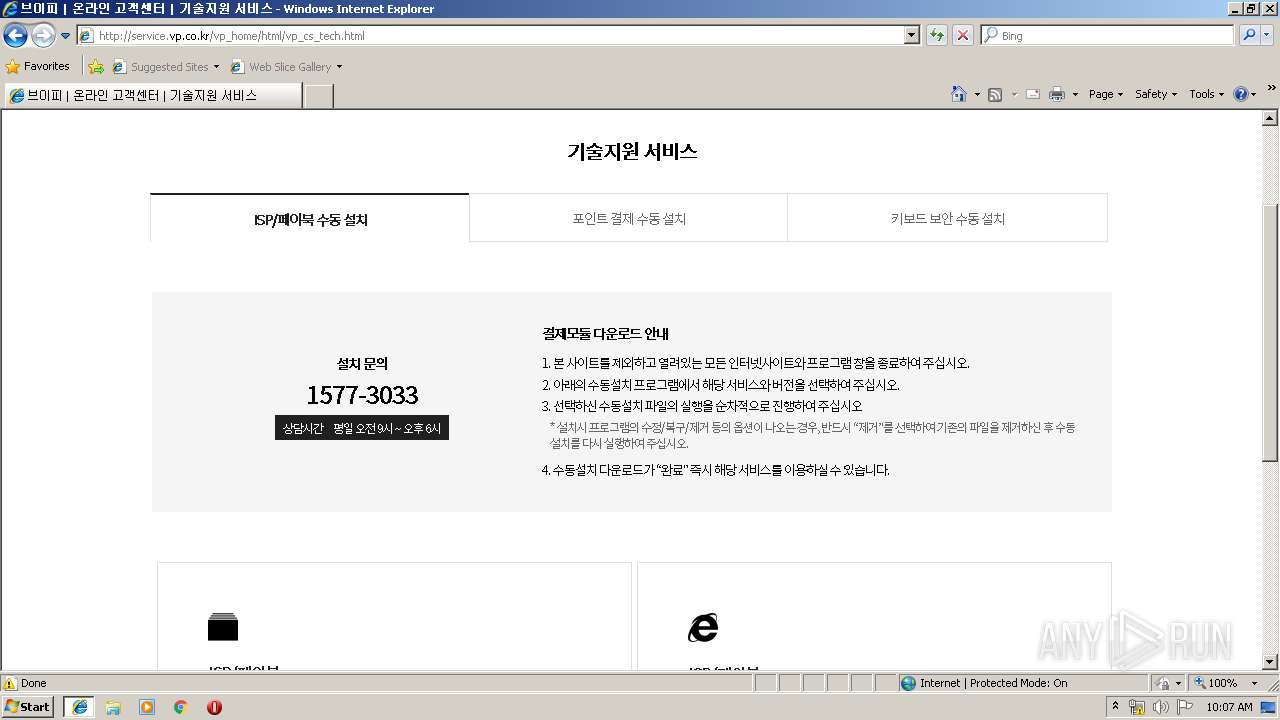Click the vertical scrollbar thumb
Viewport: 1280px width, 720px height.
click(1270, 332)
